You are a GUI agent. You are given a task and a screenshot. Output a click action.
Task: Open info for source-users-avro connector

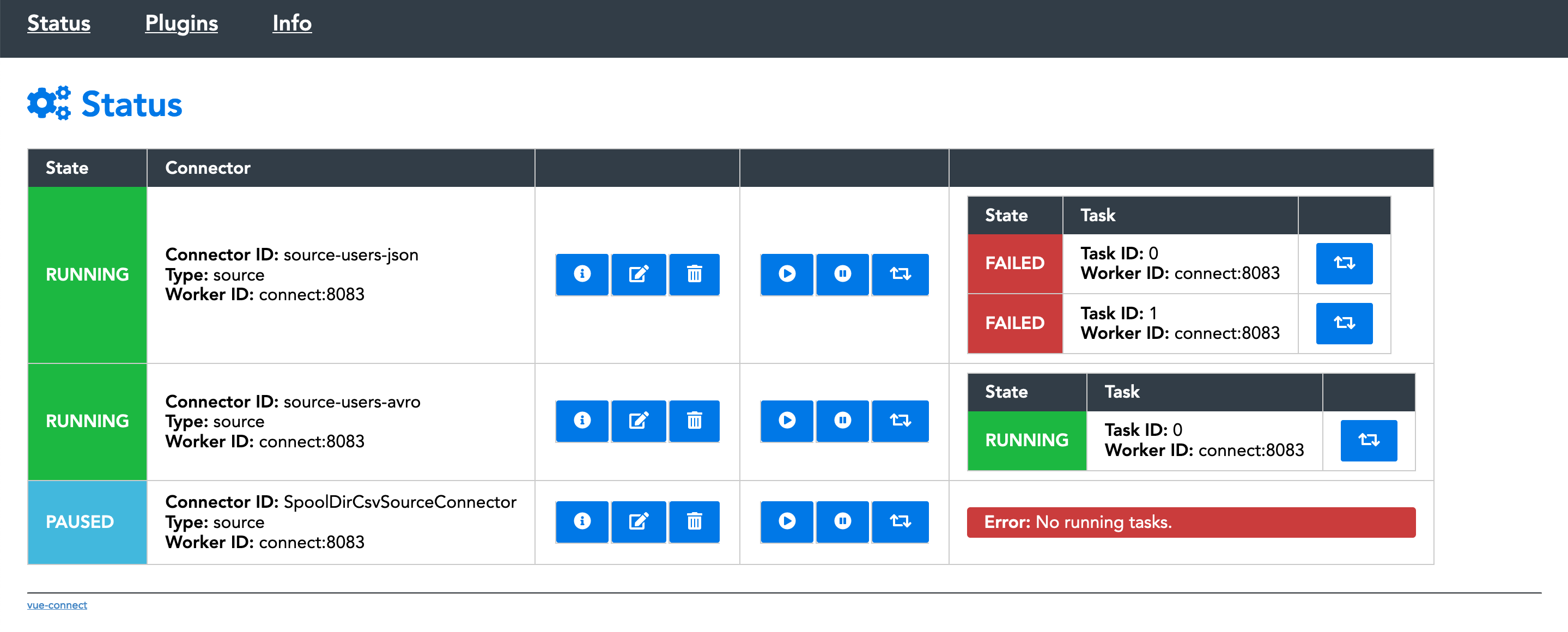pyautogui.click(x=582, y=421)
